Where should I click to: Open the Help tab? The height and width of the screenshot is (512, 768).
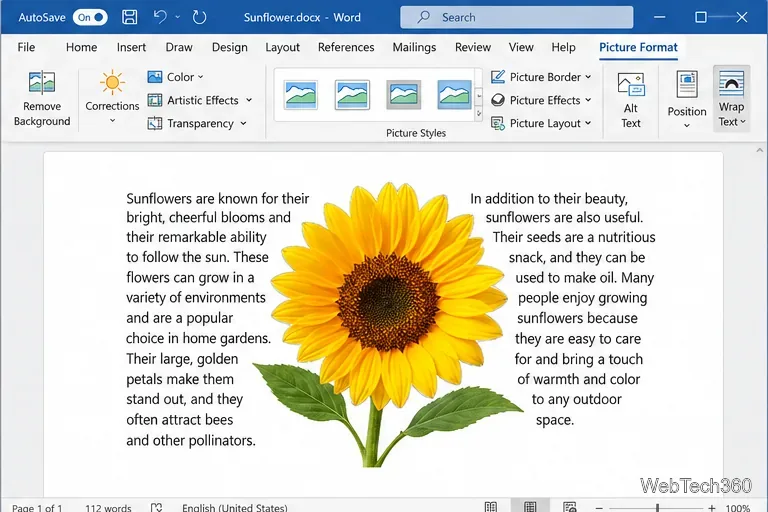(x=563, y=47)
